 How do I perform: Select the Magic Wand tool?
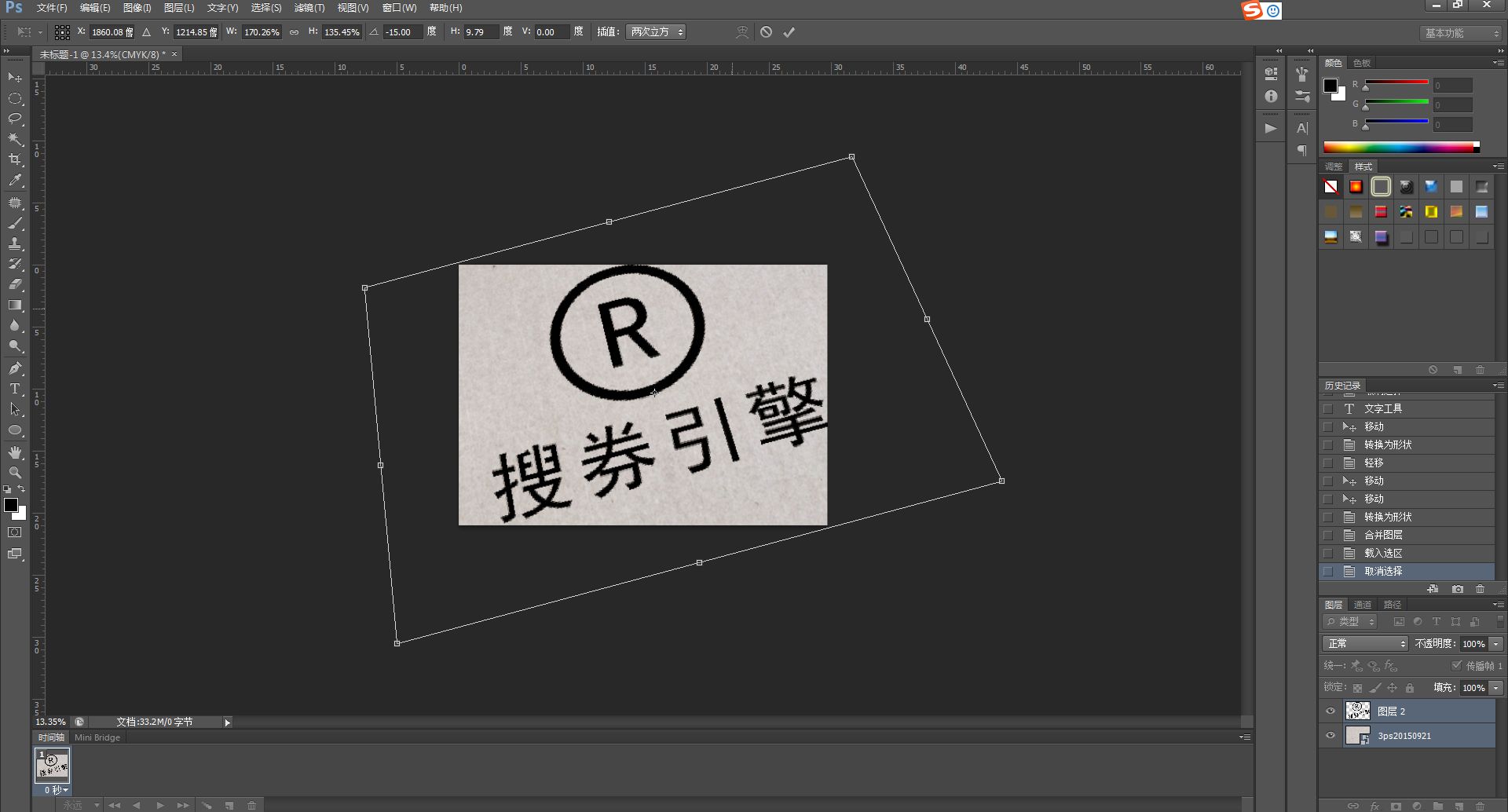15,139
